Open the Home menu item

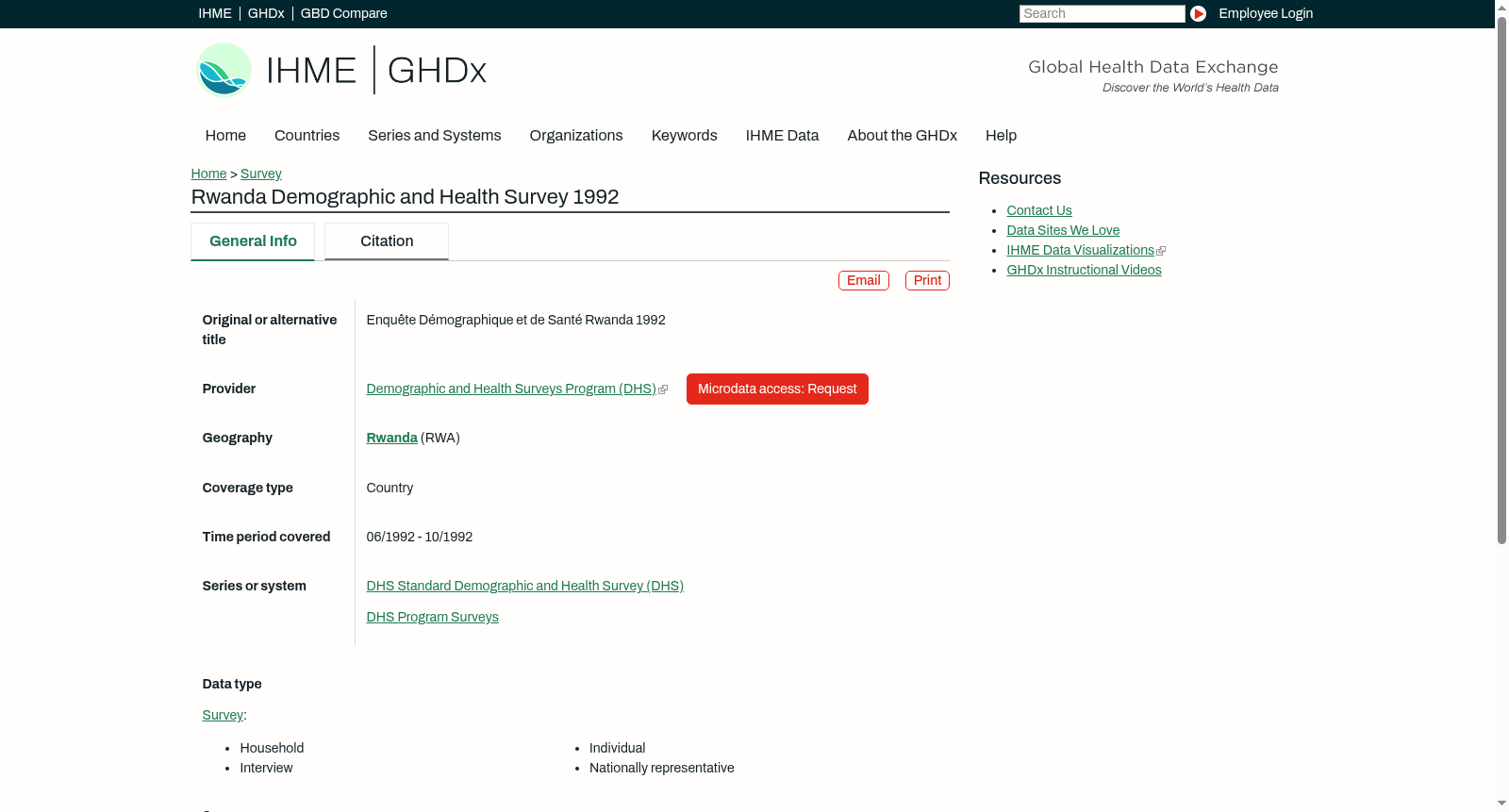[x=225, y=135]
